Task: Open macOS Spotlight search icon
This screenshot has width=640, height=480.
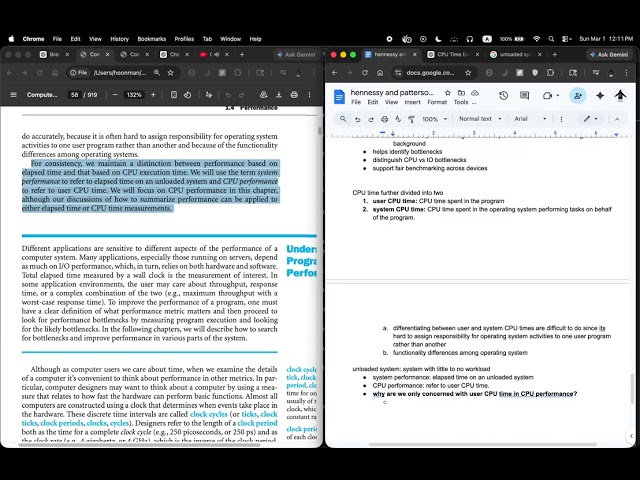Action: click(551, 39)
